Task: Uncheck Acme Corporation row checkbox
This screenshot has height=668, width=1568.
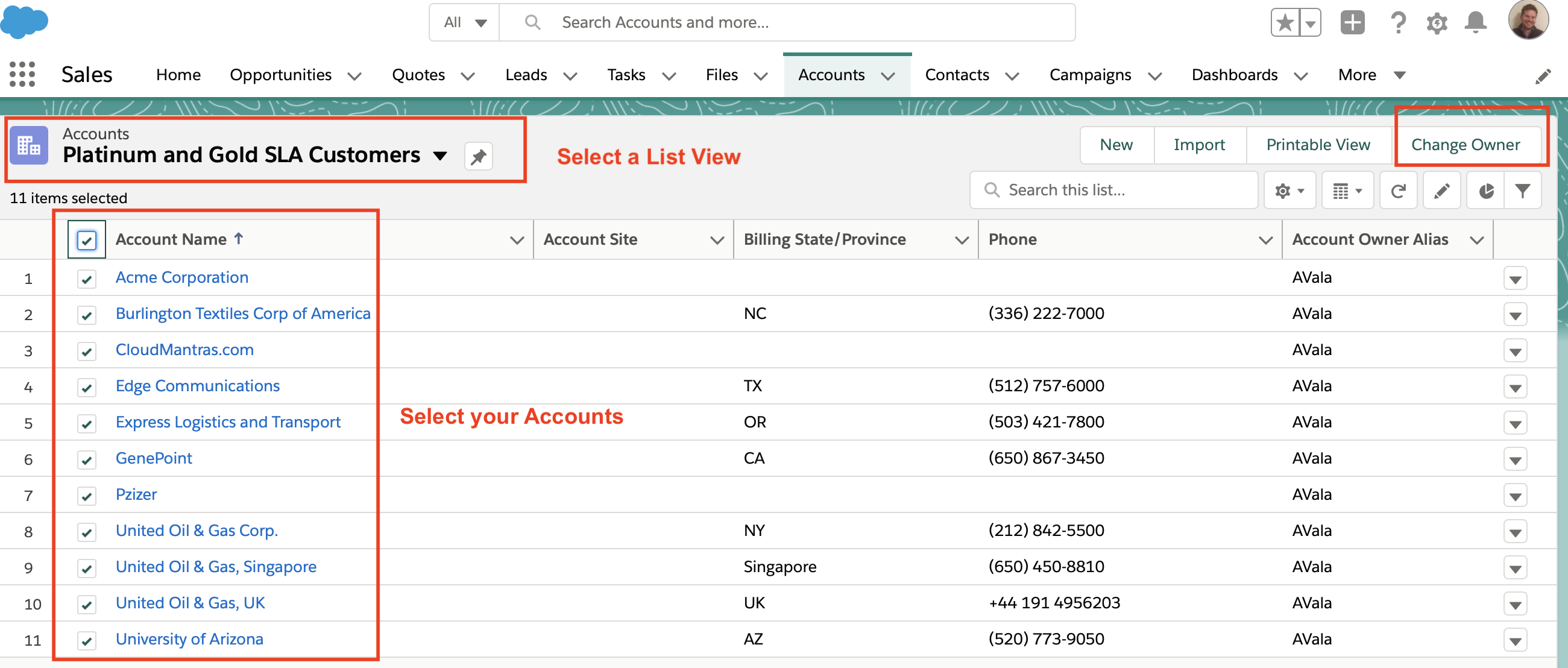Action: [x=86, y=279]
